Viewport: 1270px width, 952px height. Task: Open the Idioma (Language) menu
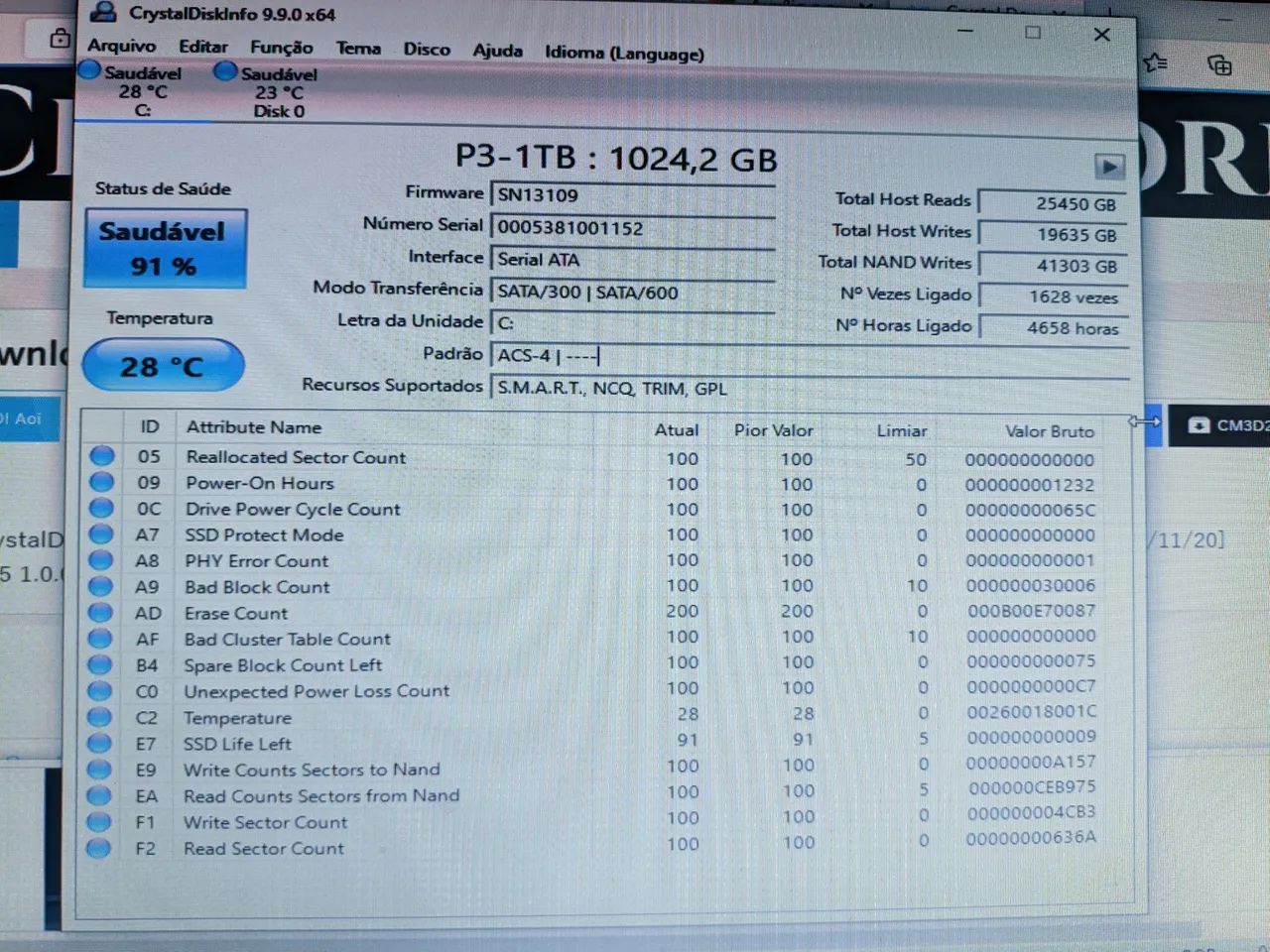[624, 54]
